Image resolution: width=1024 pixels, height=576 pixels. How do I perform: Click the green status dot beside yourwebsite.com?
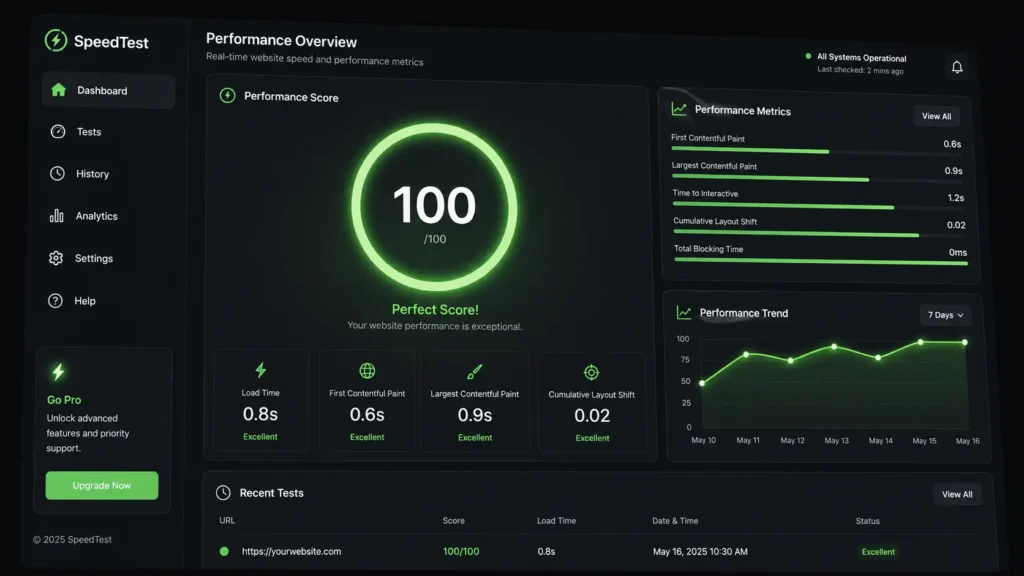[x=224, y=551]
